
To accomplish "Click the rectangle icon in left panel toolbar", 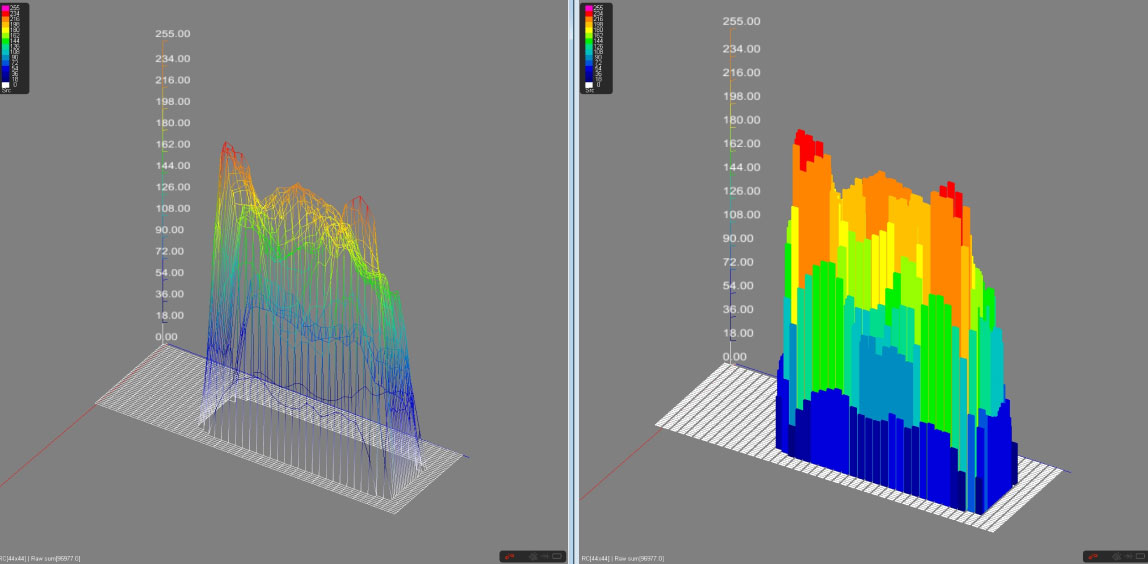I will pos(557,556).
